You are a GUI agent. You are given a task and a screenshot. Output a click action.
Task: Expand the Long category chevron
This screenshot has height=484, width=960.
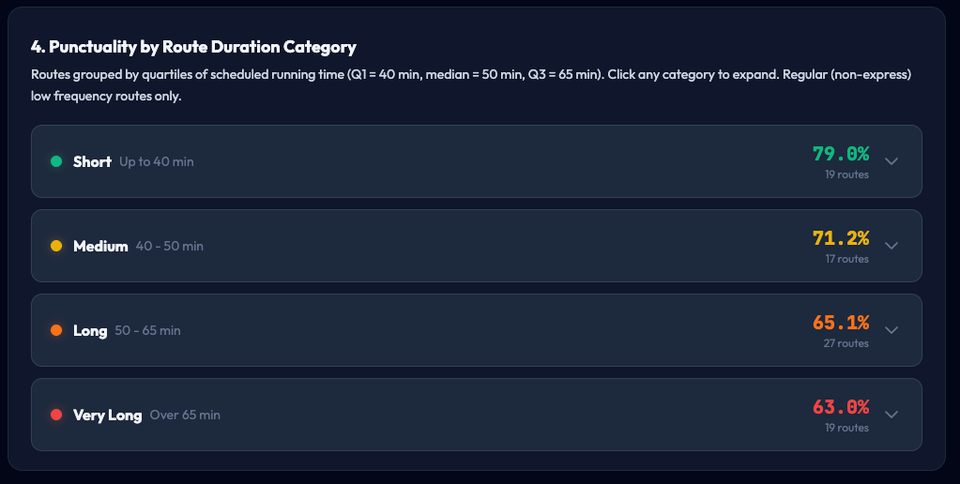892,330
